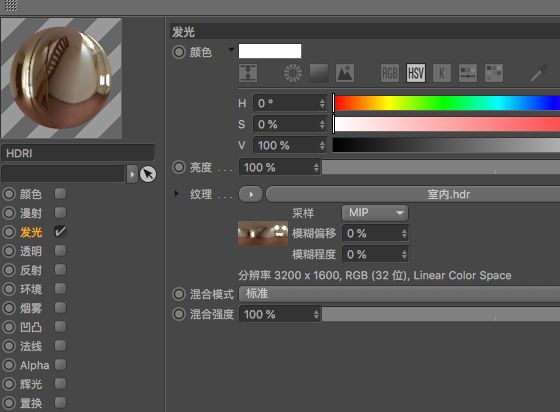This screenshot has height=412, width=560.
Task: Click the 亮度 value stepper arrows
Action: pos(316,167)
